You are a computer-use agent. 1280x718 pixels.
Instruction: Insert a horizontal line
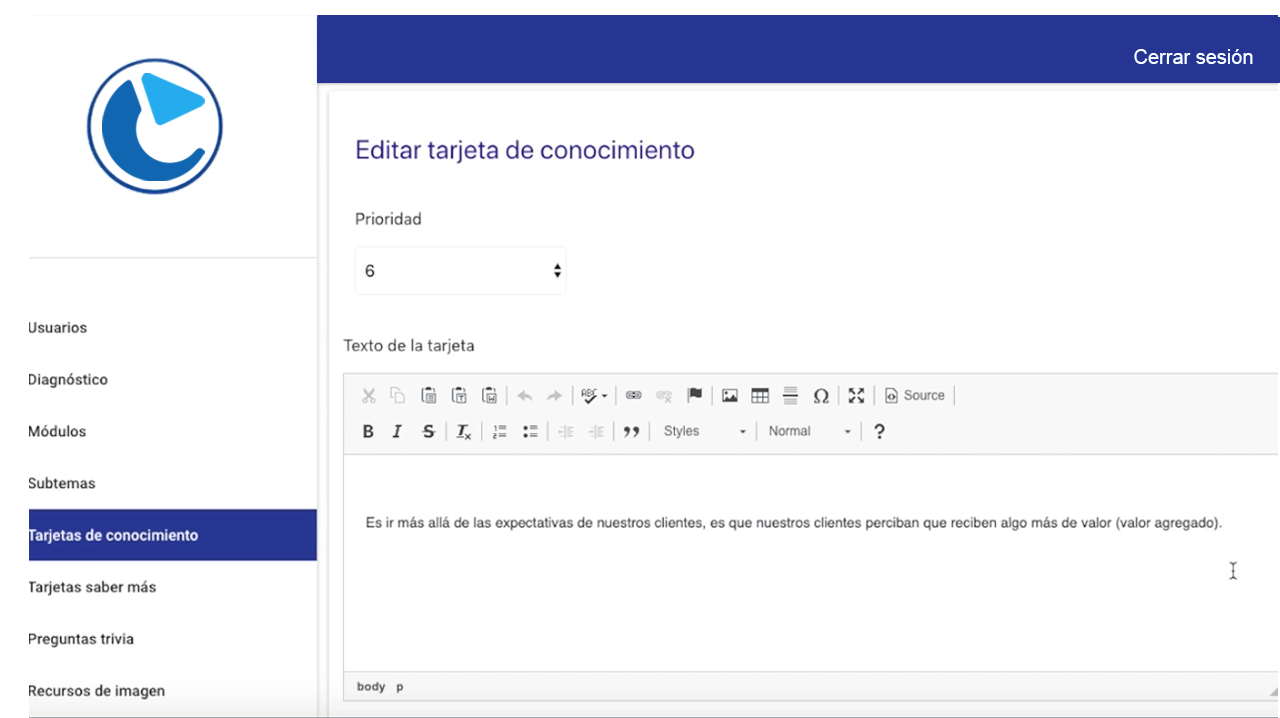[x=790, y=395]
